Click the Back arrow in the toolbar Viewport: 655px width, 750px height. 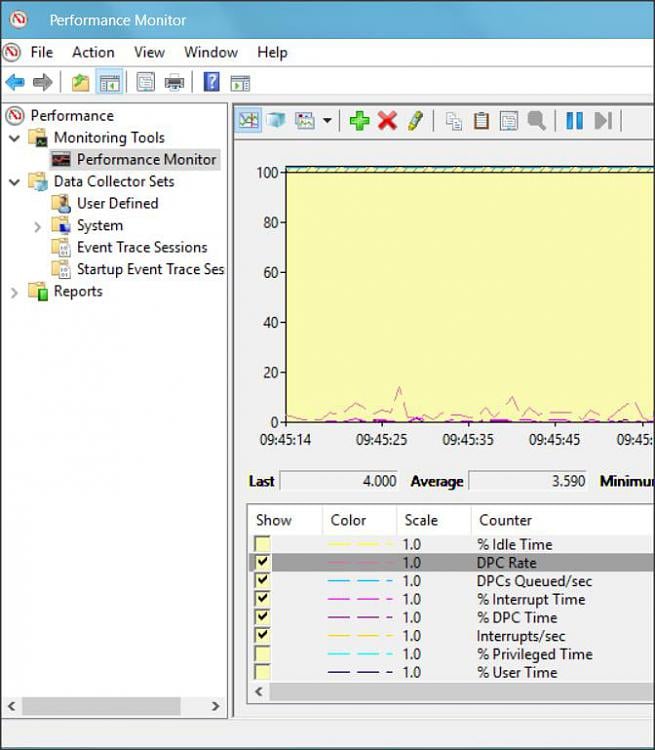(15, 82)
